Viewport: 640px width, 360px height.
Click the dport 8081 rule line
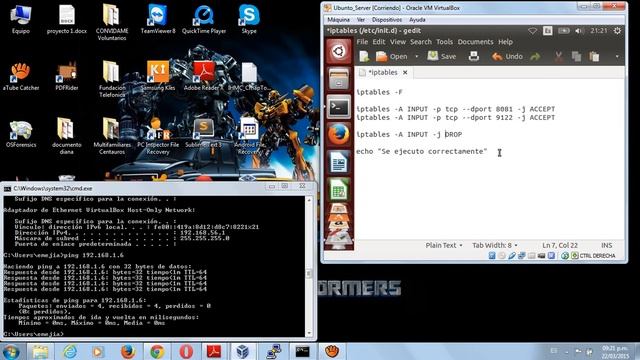[x=455, y=109]
